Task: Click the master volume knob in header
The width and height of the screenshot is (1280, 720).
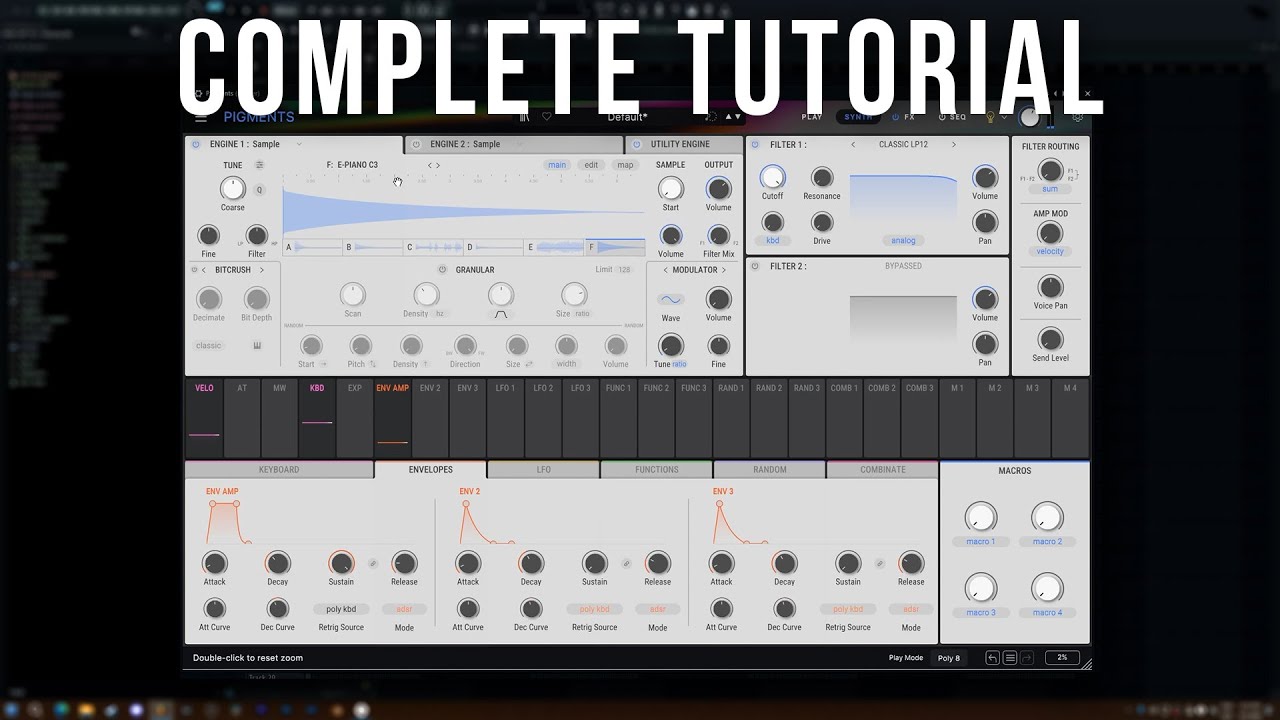Action: 1030,117
